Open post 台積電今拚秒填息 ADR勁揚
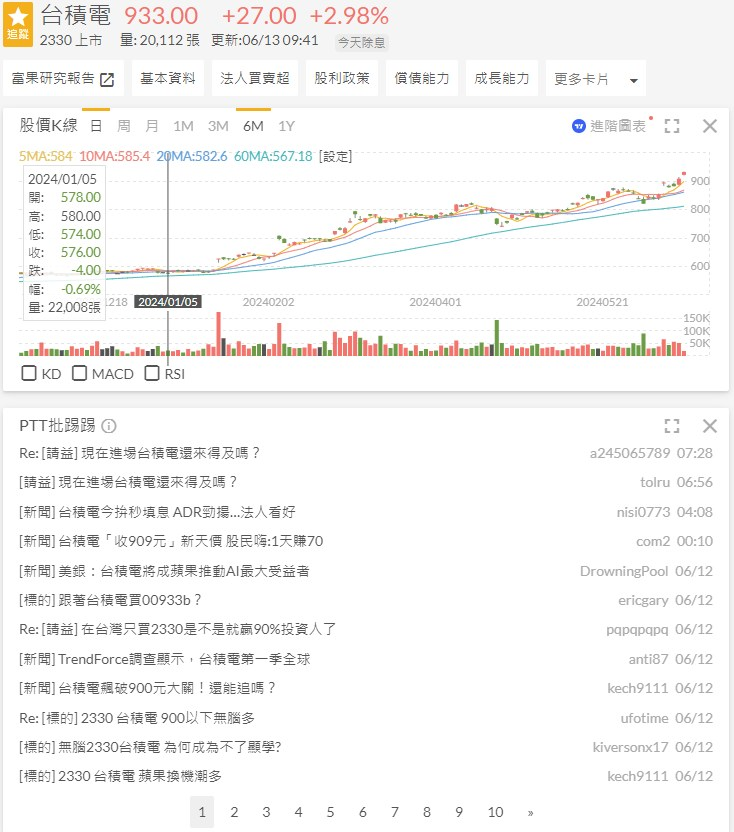 pos(157,512)
